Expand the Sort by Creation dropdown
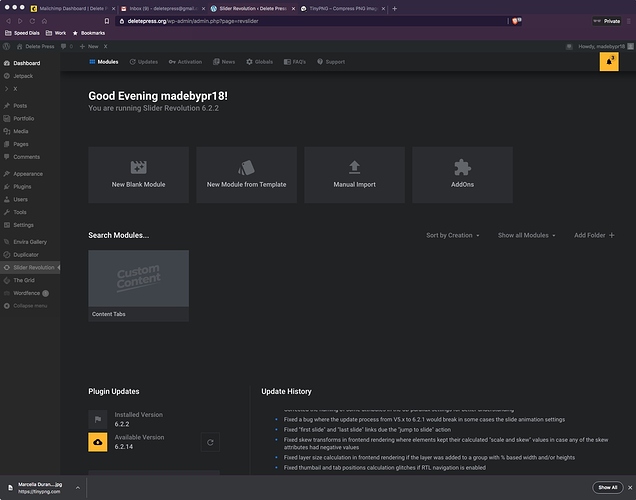The image size is (636, 500). (452, 235)
